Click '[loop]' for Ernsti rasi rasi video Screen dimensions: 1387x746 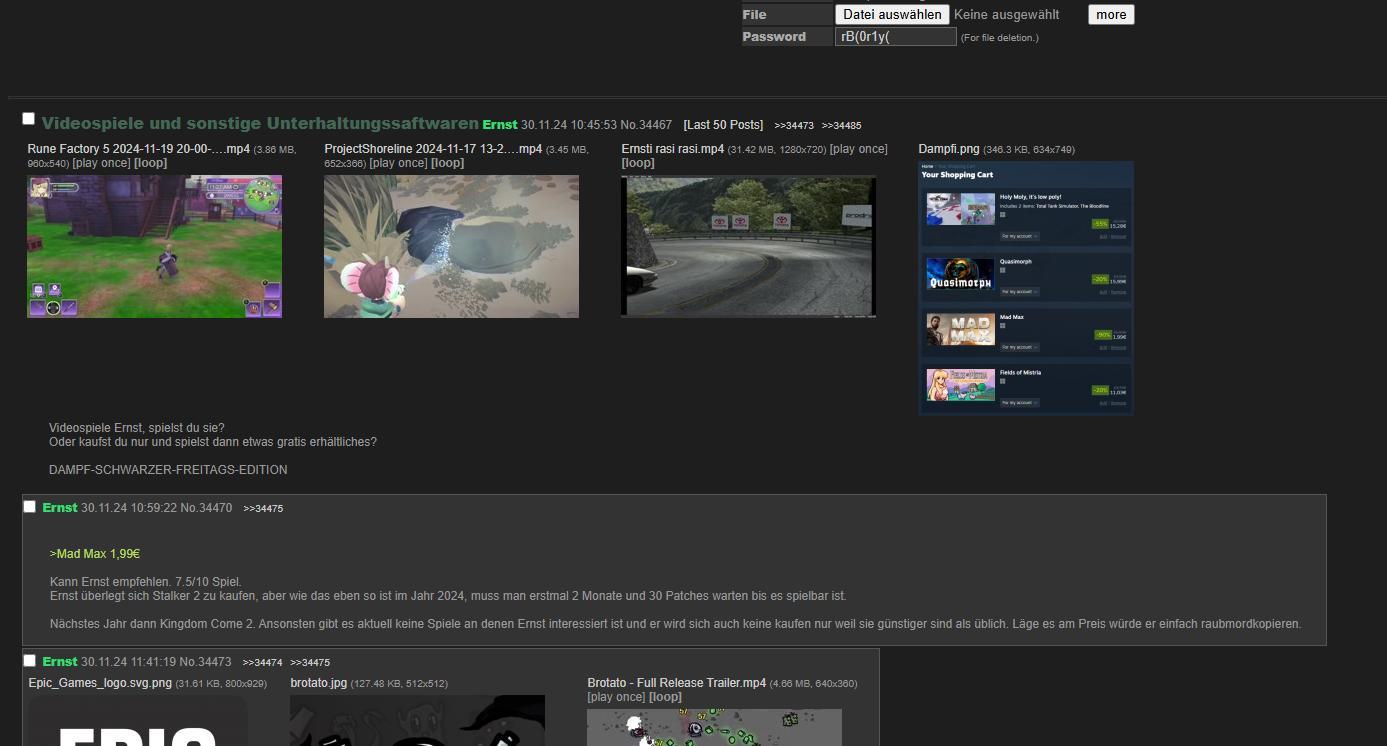638,163
